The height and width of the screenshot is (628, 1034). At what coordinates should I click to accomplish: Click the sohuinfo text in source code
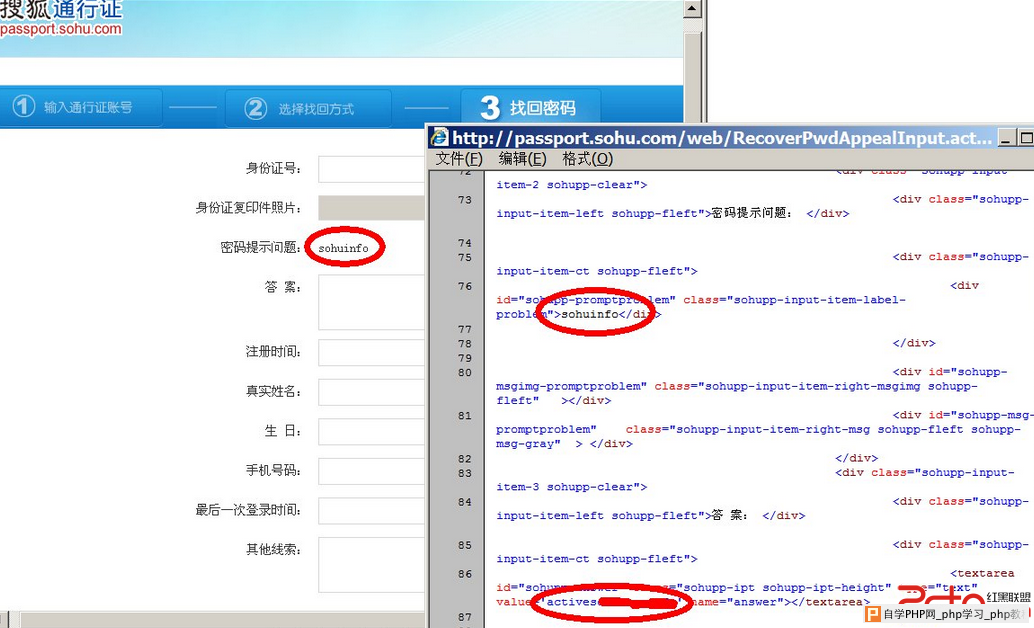tap(590, 315)
